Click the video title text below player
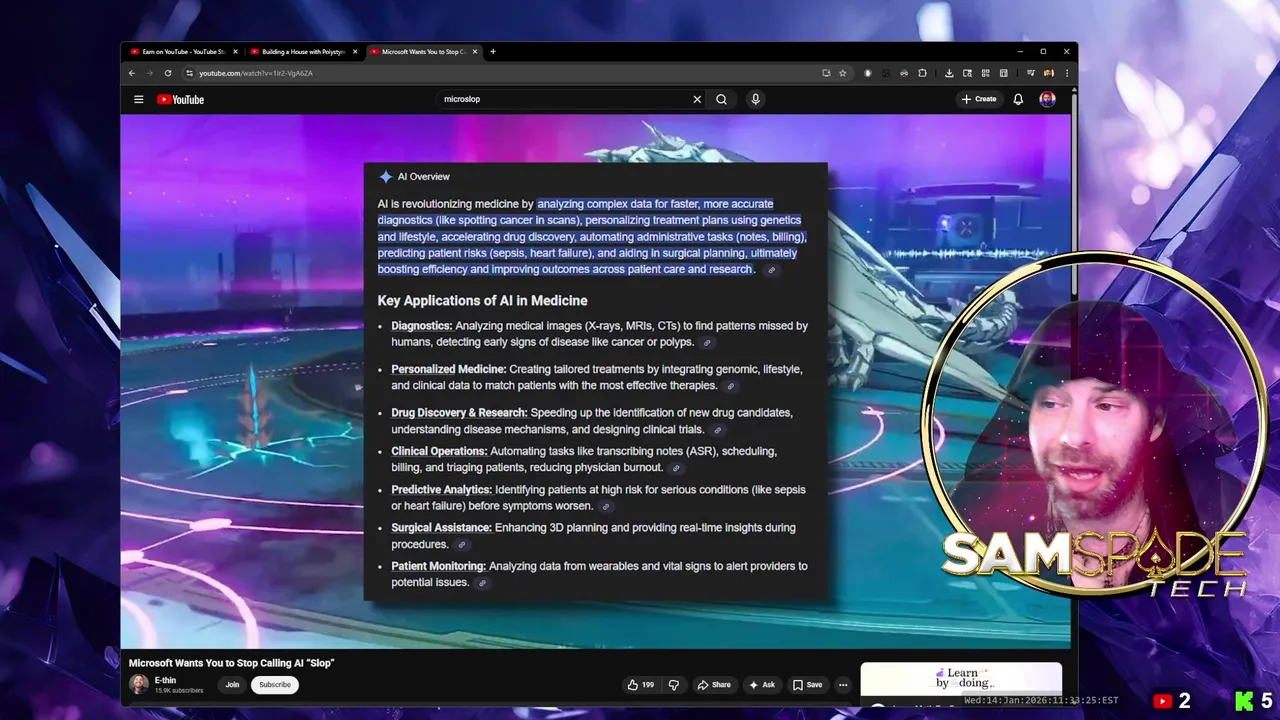Image resolution: width=1280 pixels, height=720 pixels. [231, 663]
